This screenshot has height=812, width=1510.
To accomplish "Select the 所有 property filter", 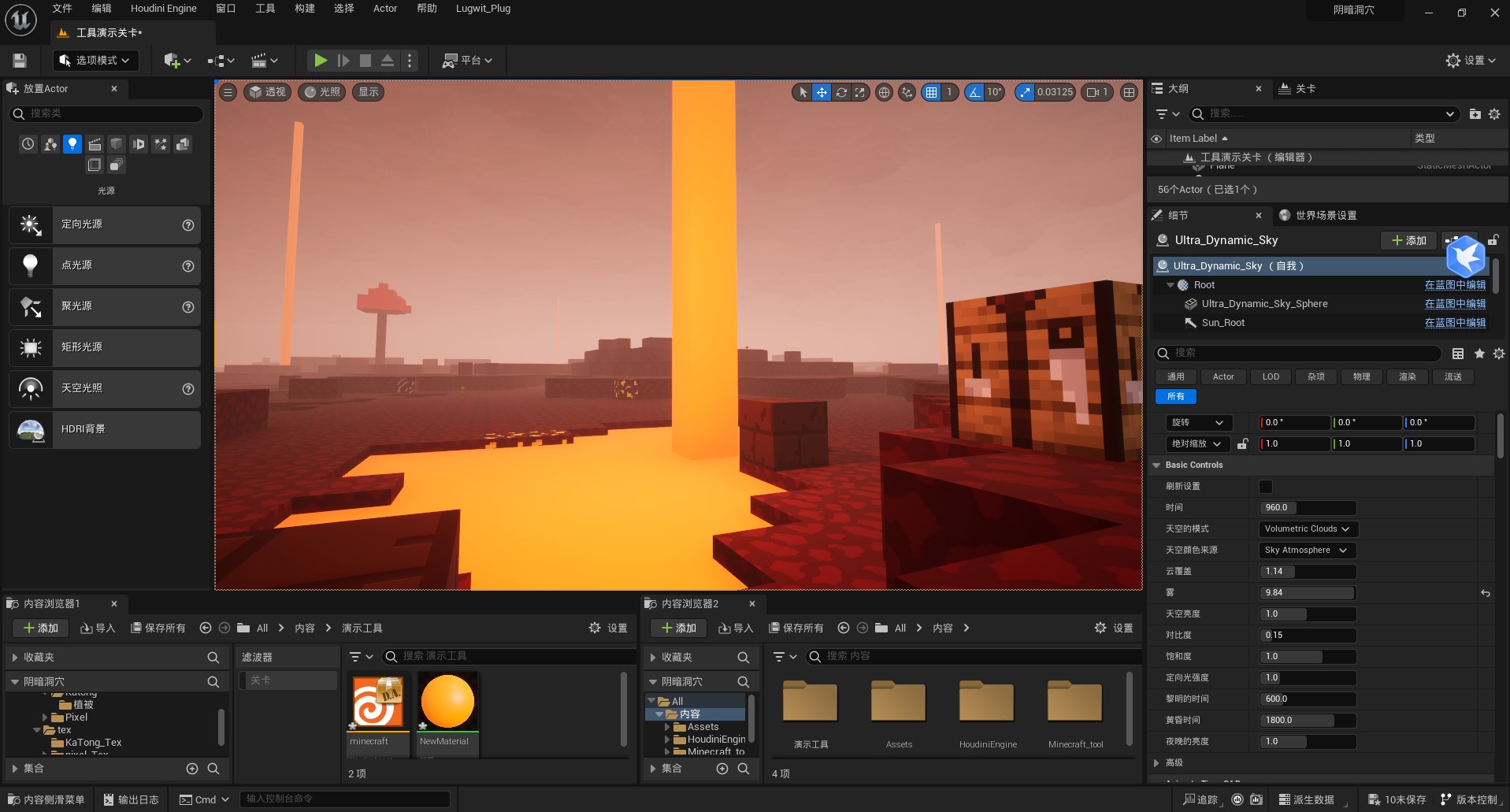I will (x=1176, y=397).
